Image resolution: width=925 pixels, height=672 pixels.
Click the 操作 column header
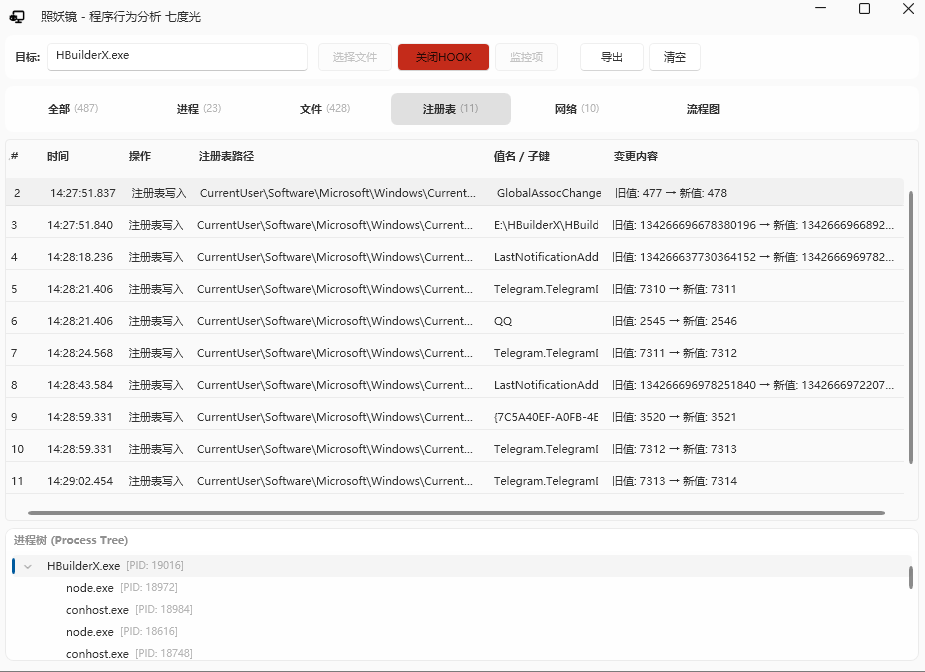pyautogui.click(x=140, y=156)
